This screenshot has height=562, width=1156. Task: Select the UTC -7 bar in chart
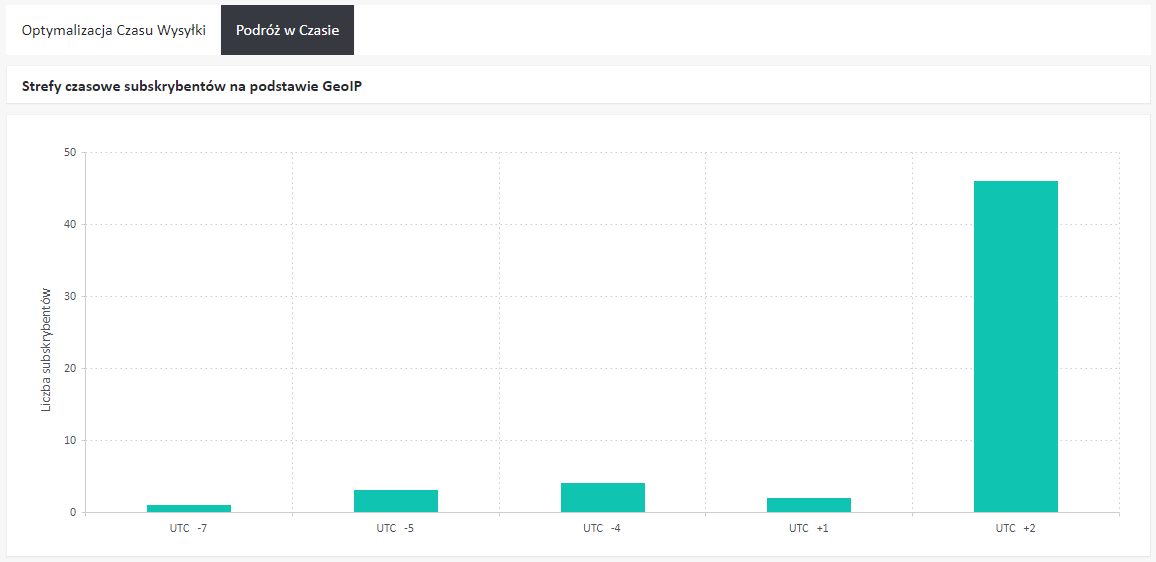(x=189, y=508)
